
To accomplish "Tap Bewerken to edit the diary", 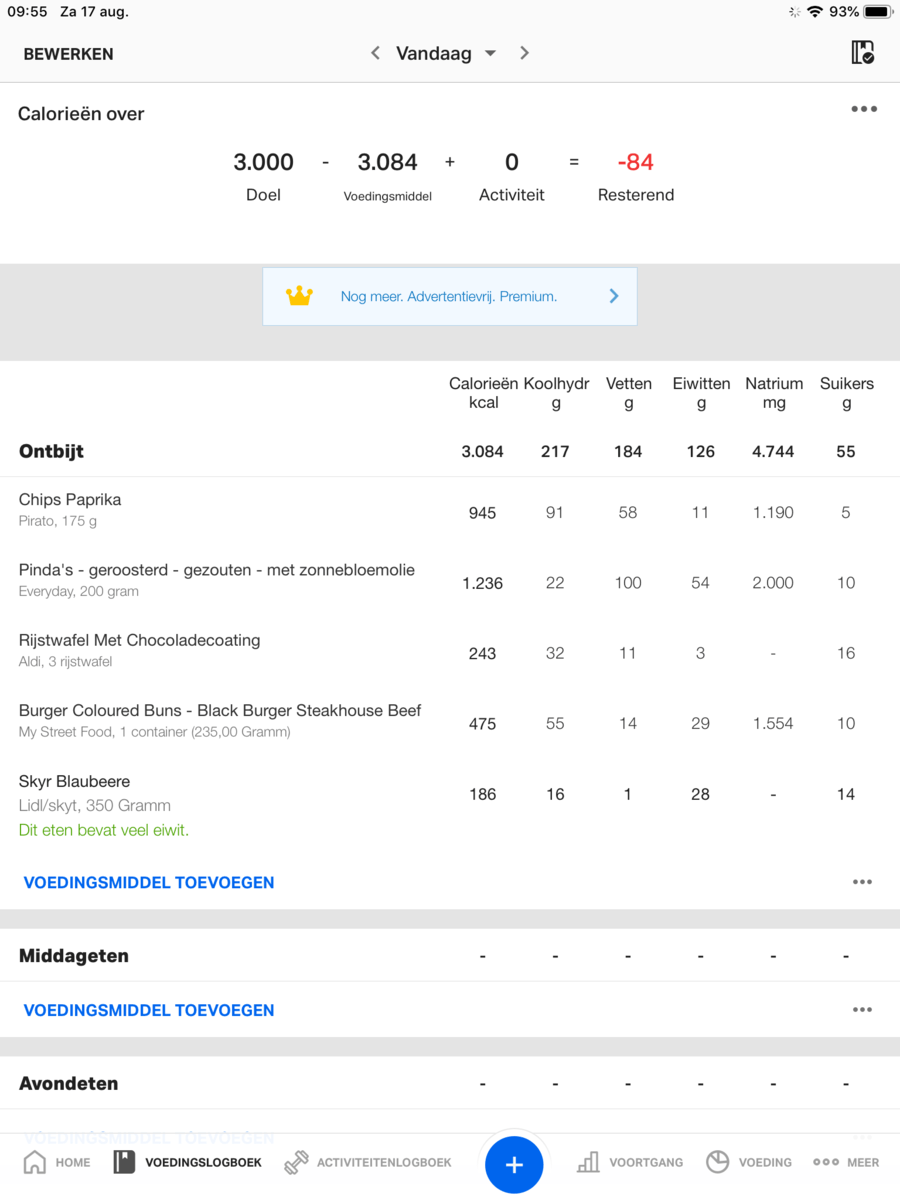I will (68, 54).
